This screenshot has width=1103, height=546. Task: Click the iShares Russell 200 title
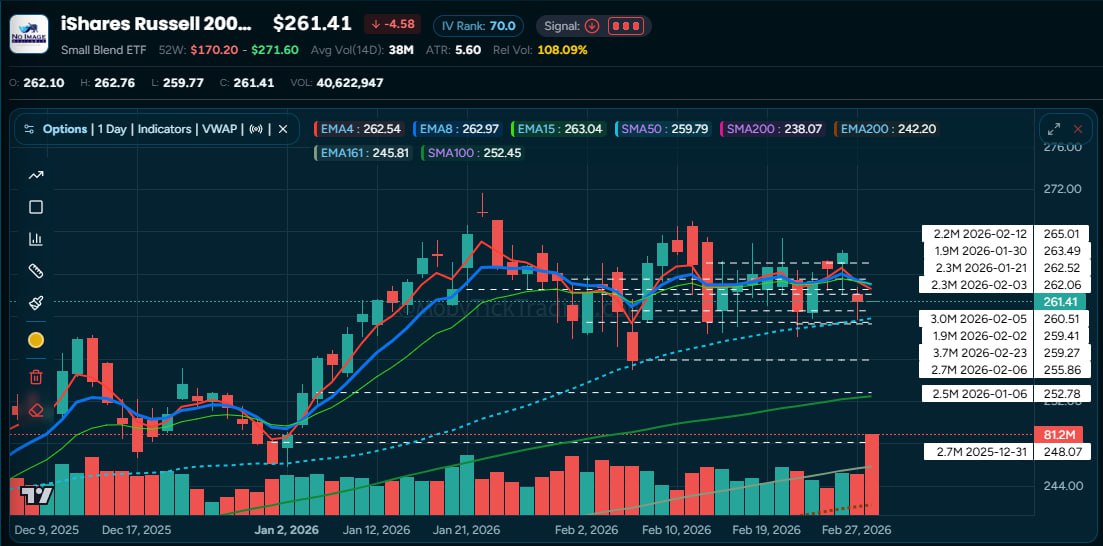pos(156,24)
